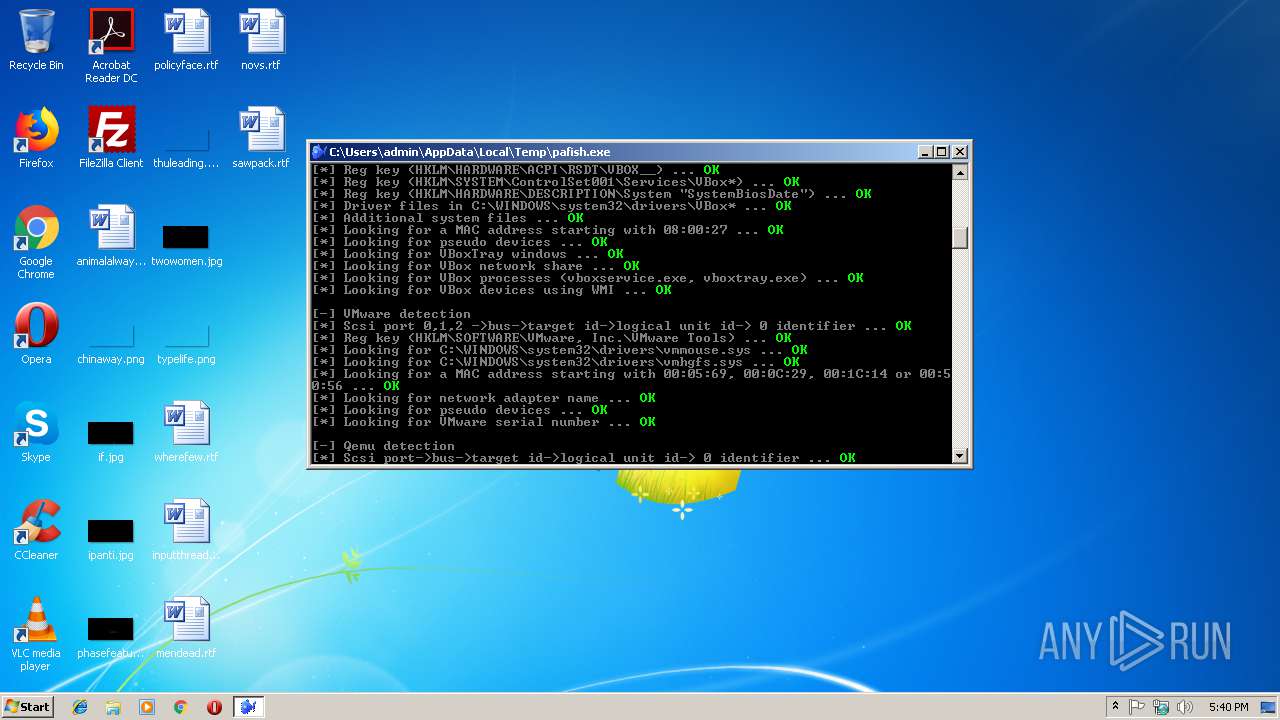
Task: Click the vmmouse.sys driver check line
Action: 559,350
